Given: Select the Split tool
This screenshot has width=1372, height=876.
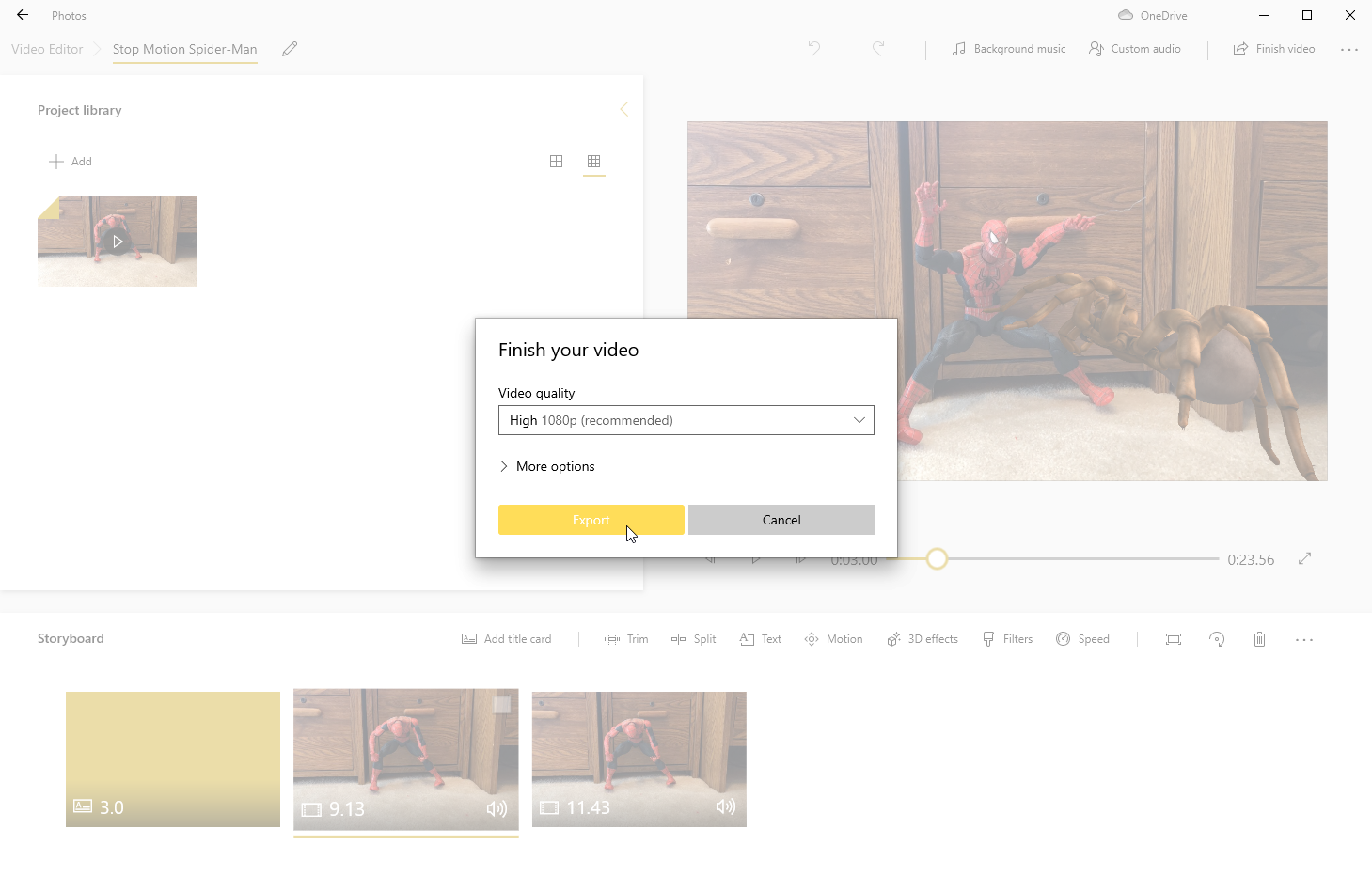Looking at the screenshot, I should [x=694, y=639].
